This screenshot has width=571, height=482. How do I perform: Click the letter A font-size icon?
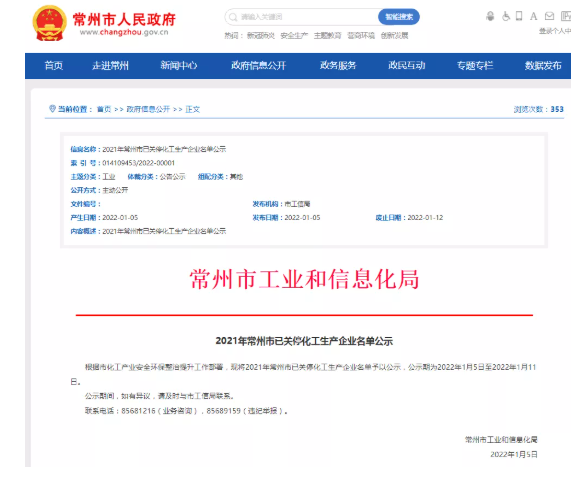point(533,16)
